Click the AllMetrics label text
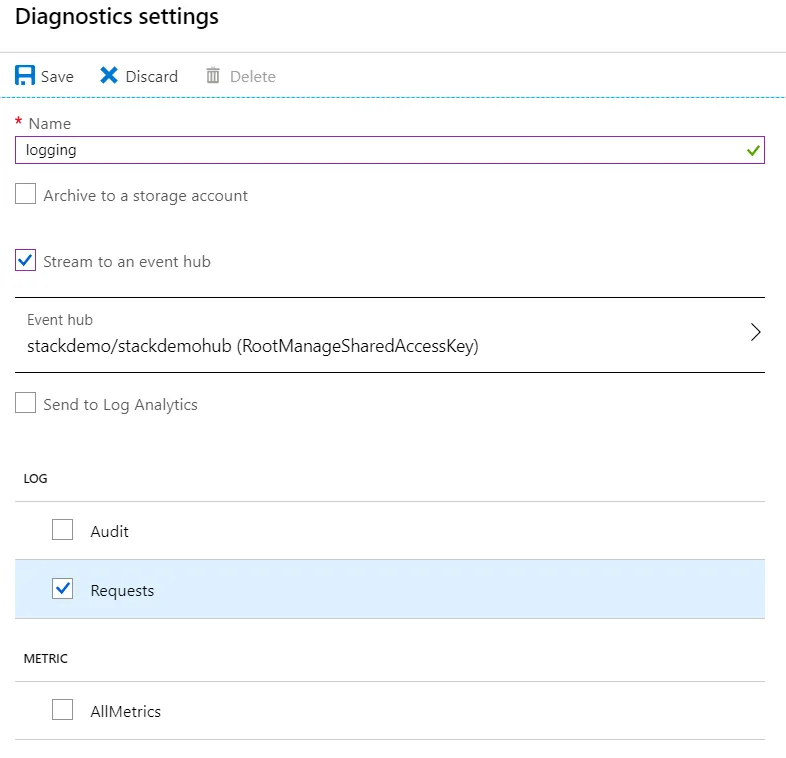 tap(126, 712)
